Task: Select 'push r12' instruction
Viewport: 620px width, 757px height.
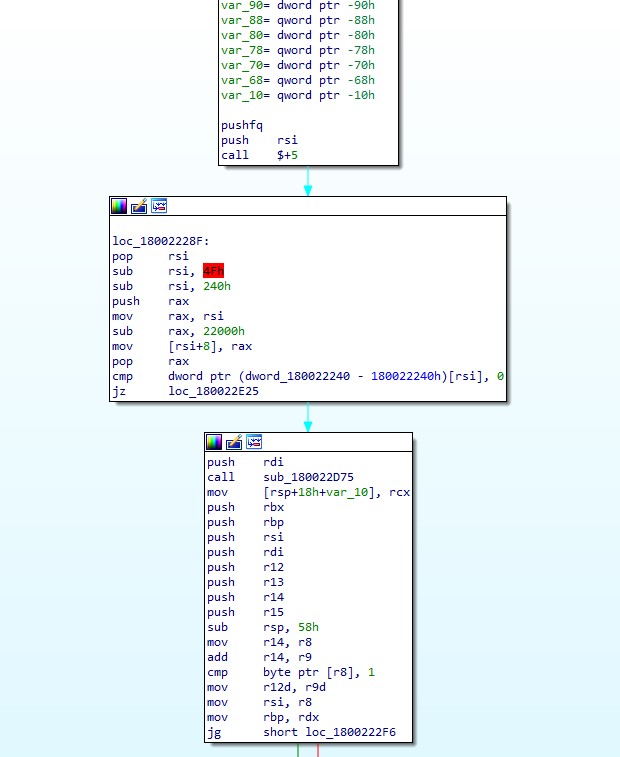Action: (x=246, y=567)
